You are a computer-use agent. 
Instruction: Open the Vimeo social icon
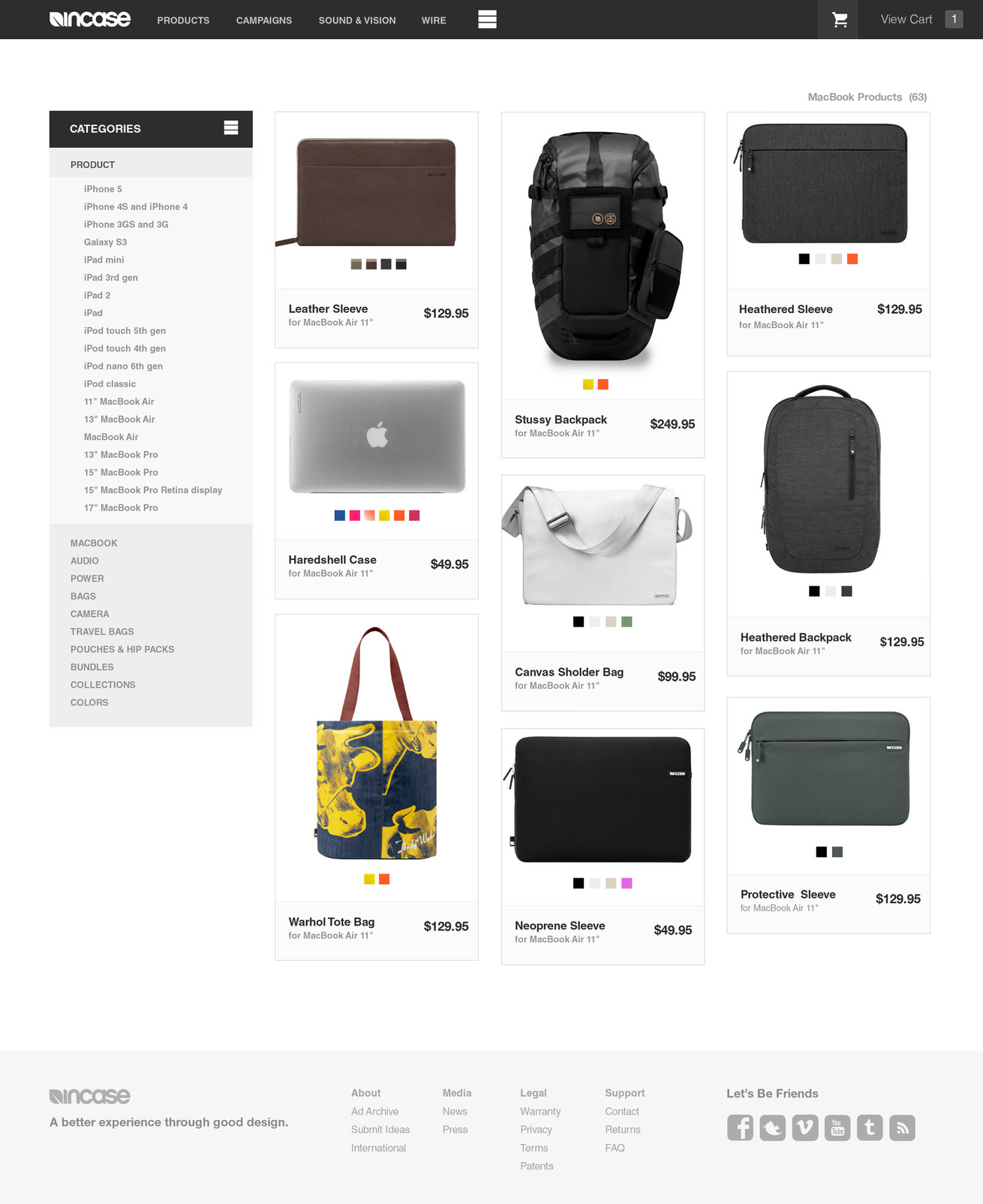[805, 1127]
